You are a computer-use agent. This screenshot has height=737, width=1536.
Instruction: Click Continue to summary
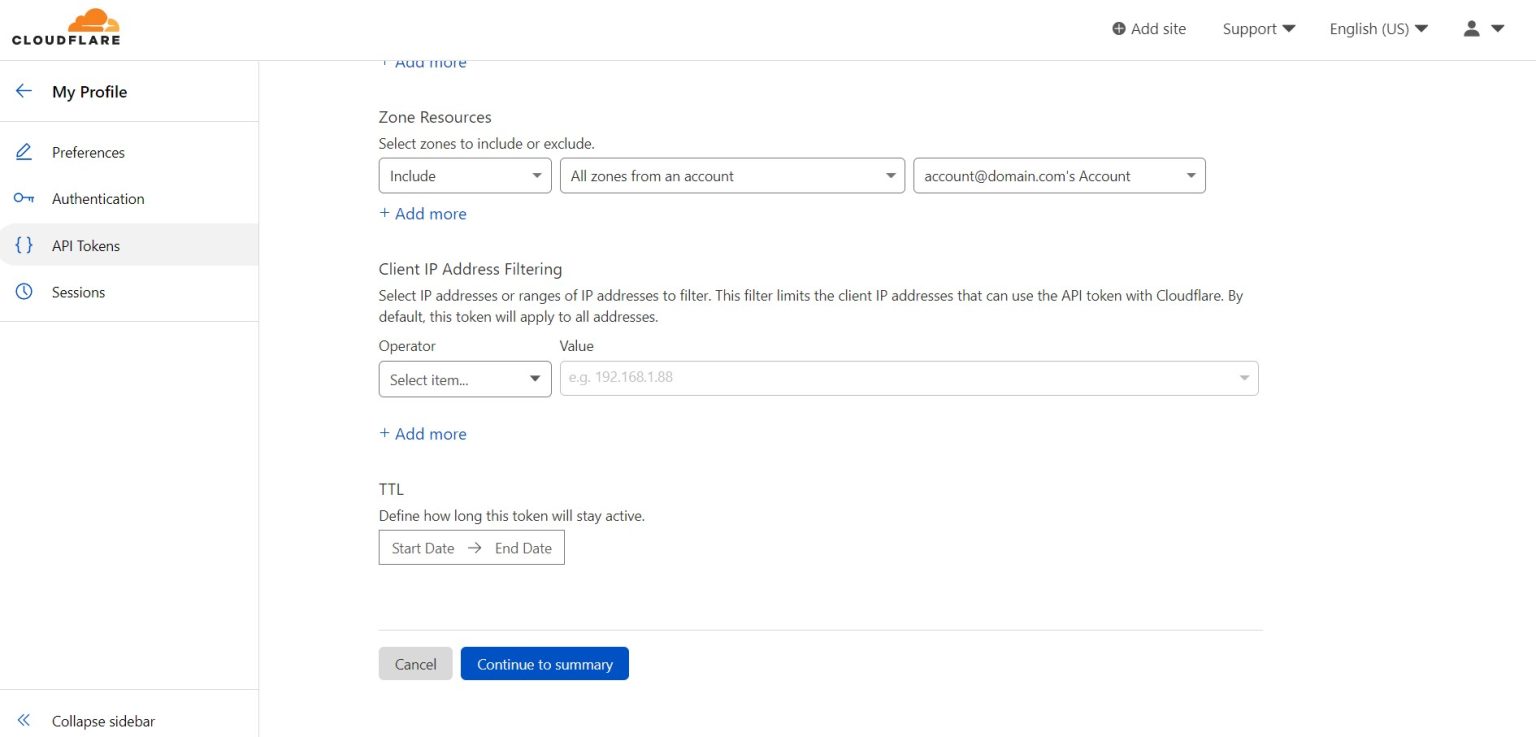click(545, 663)
